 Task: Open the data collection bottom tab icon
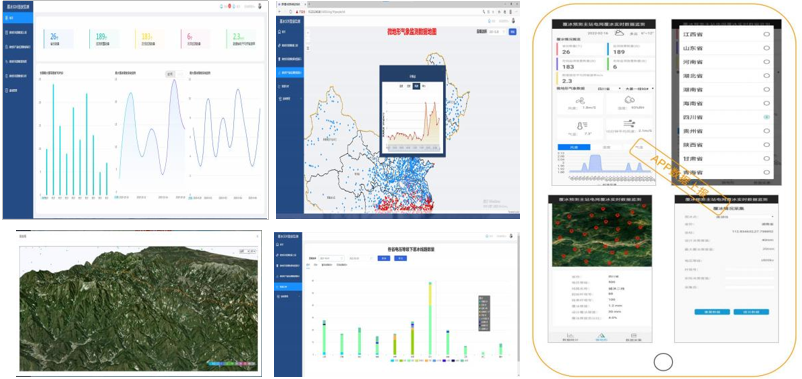click(x=633, y=336)
